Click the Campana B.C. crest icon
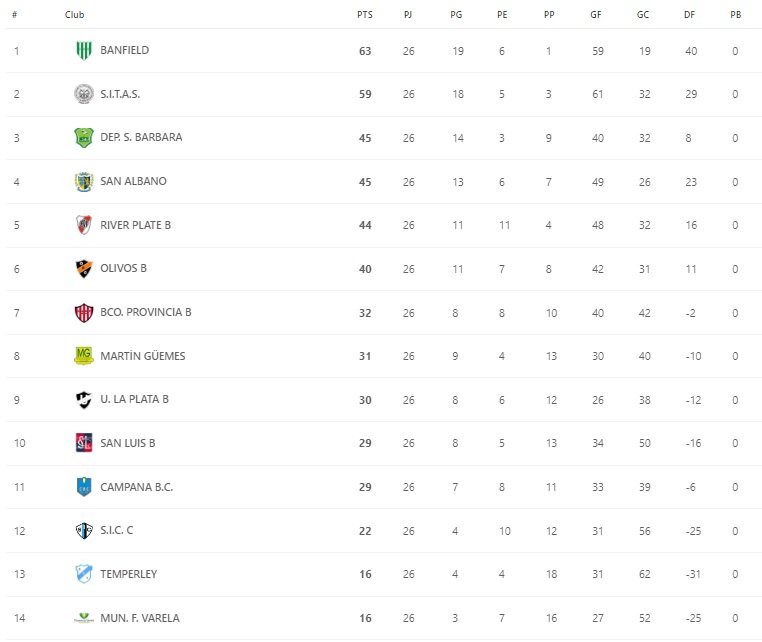 (x=84, y=487)
